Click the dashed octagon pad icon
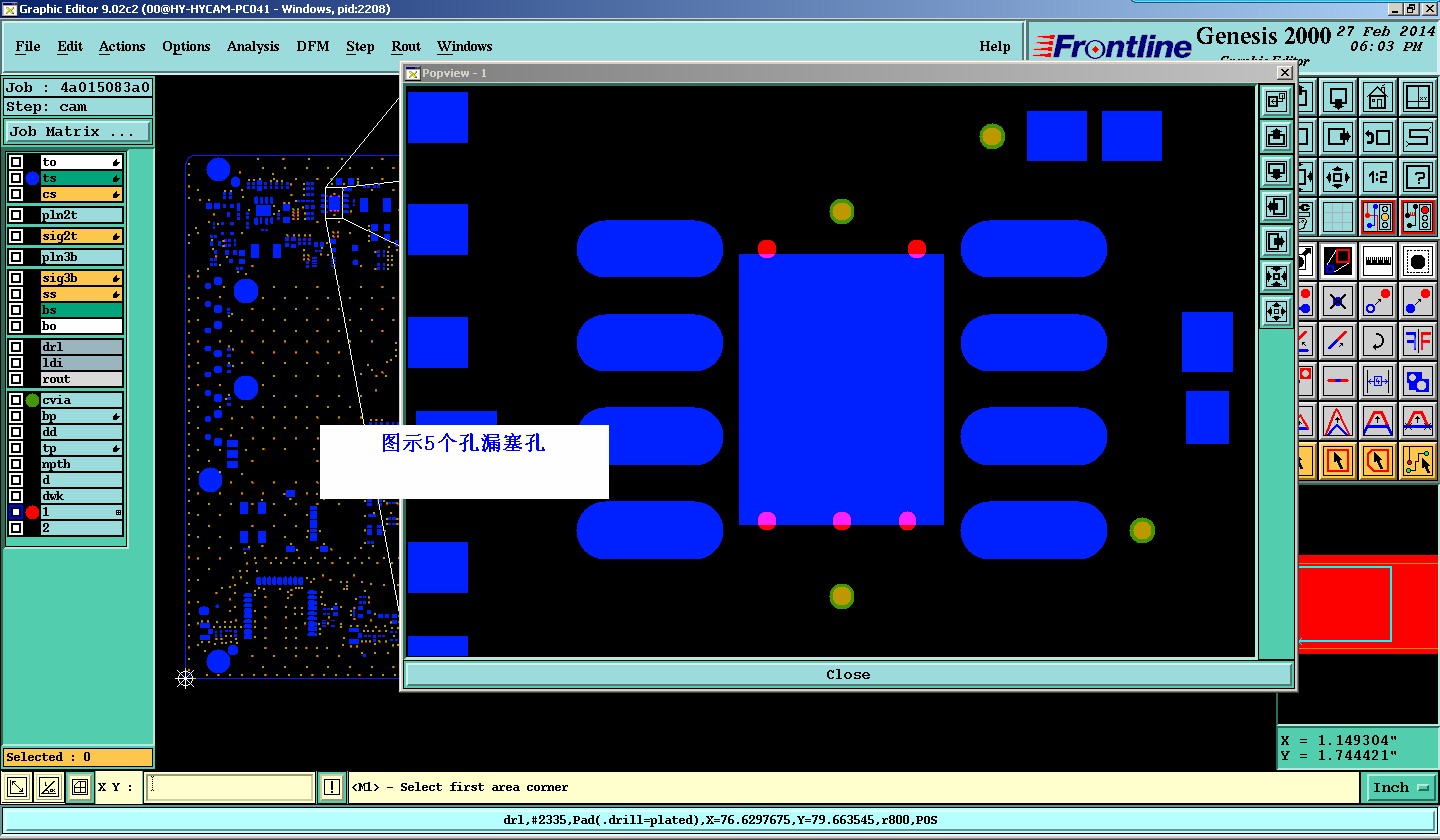 click(x=1417, y=261)
